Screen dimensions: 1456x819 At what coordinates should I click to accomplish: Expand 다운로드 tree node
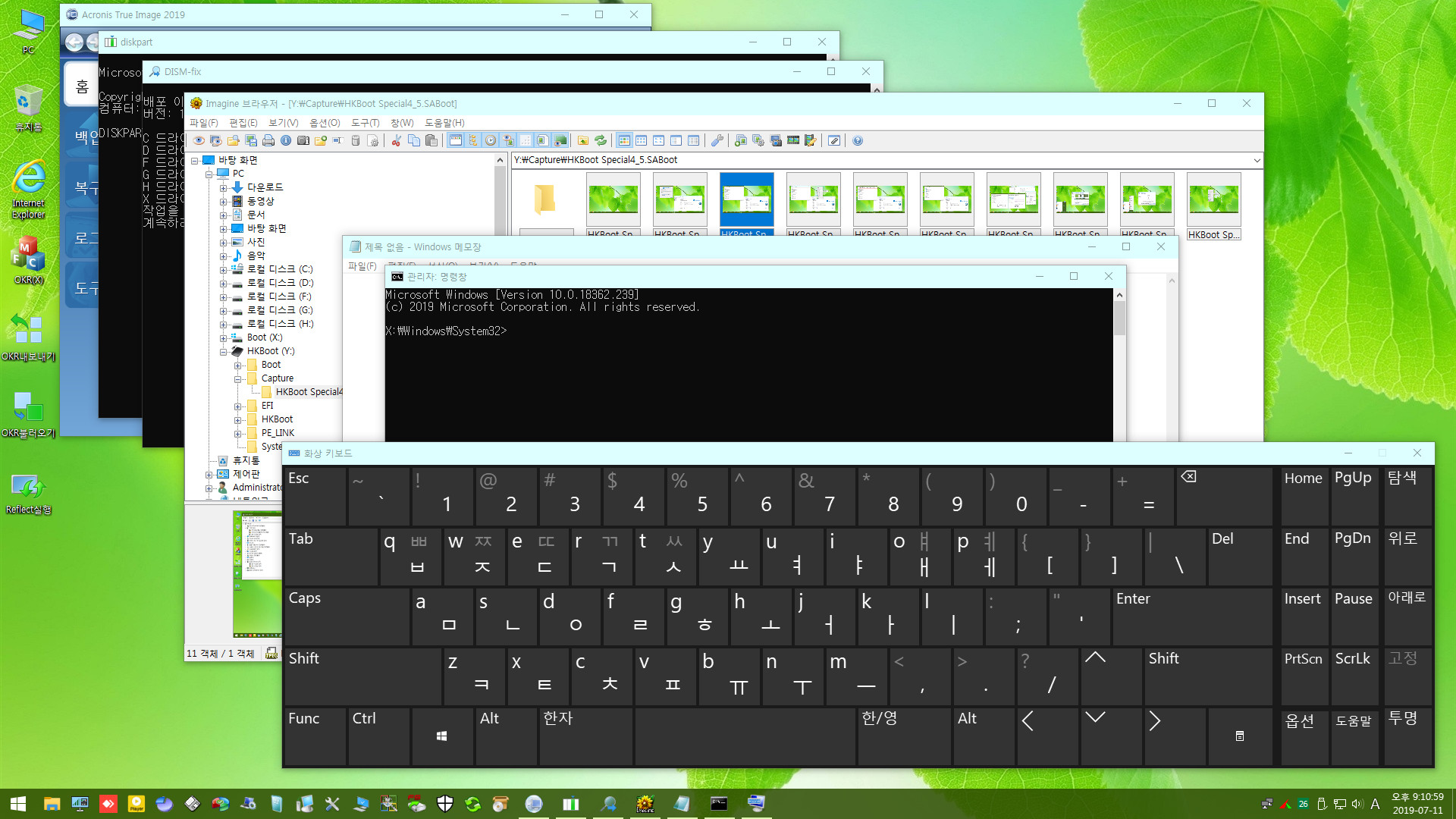coord(224,188)
